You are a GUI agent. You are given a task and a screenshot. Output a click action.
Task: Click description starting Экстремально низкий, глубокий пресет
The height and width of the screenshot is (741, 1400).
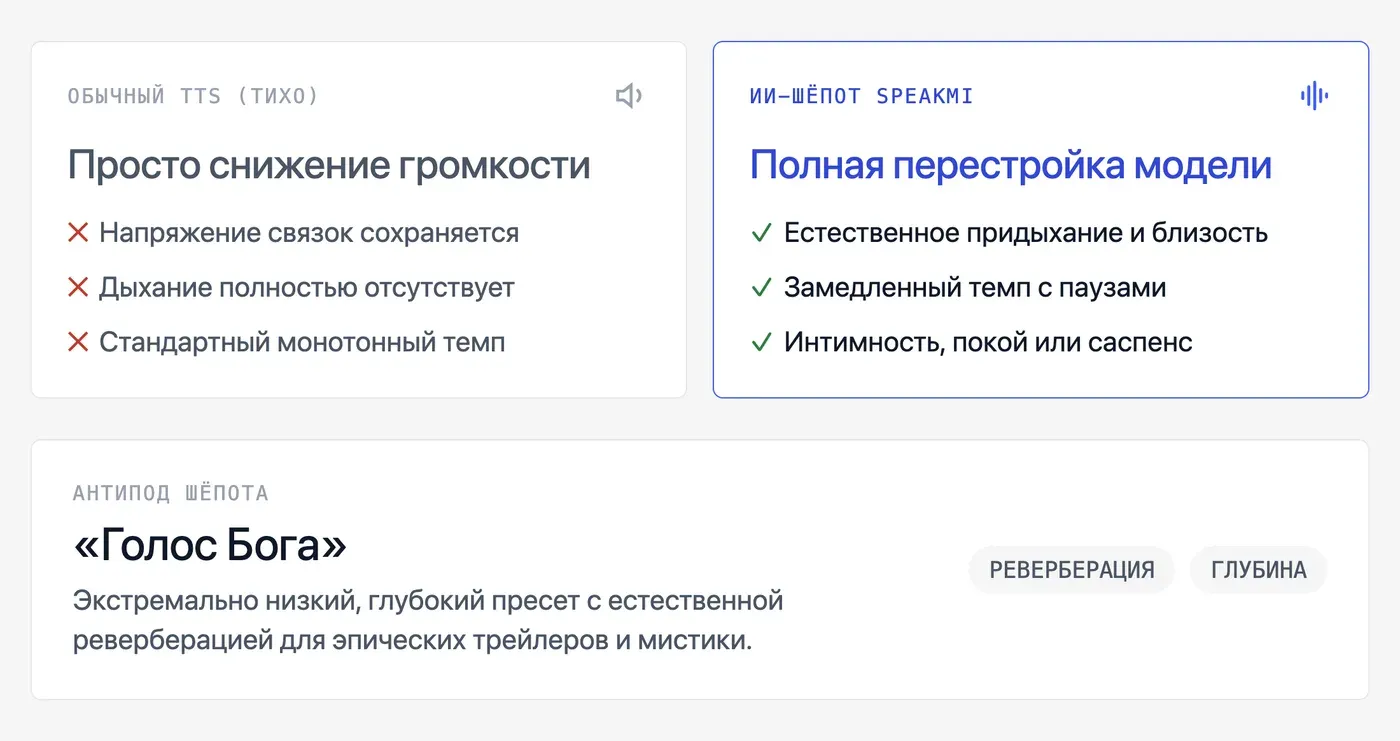[x=428, y=621]
